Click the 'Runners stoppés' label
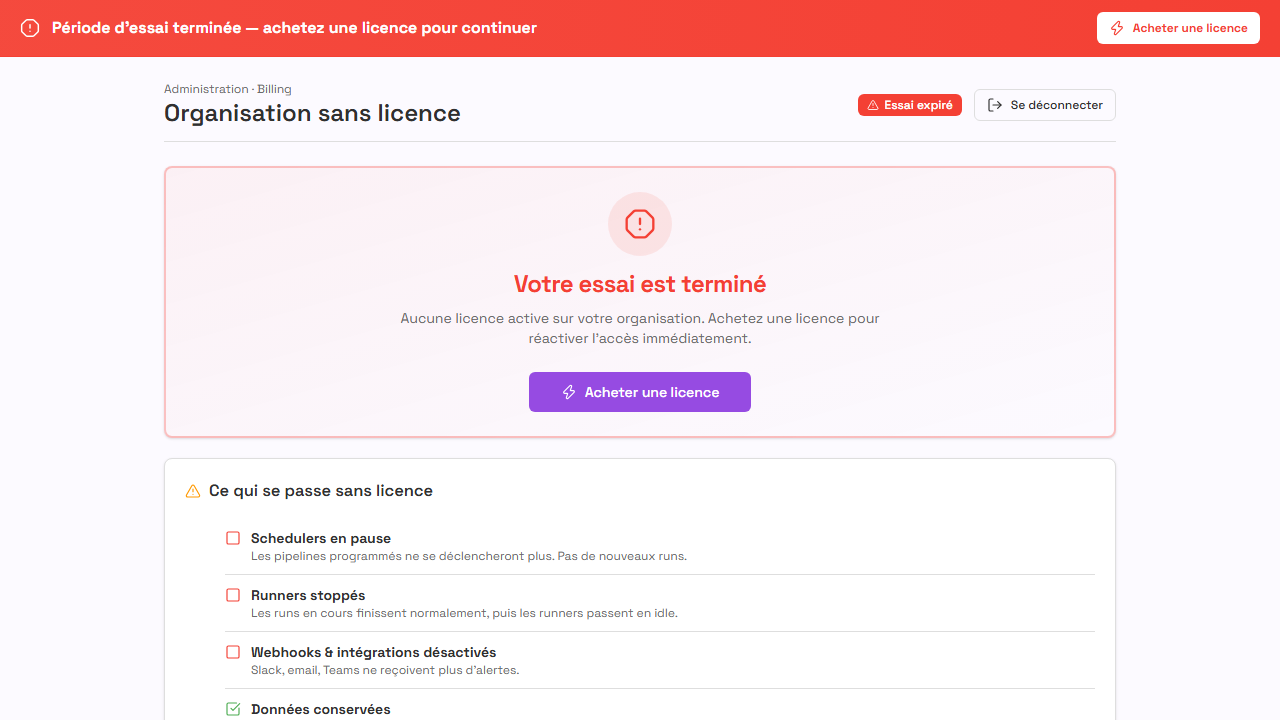 coord(308,595)
